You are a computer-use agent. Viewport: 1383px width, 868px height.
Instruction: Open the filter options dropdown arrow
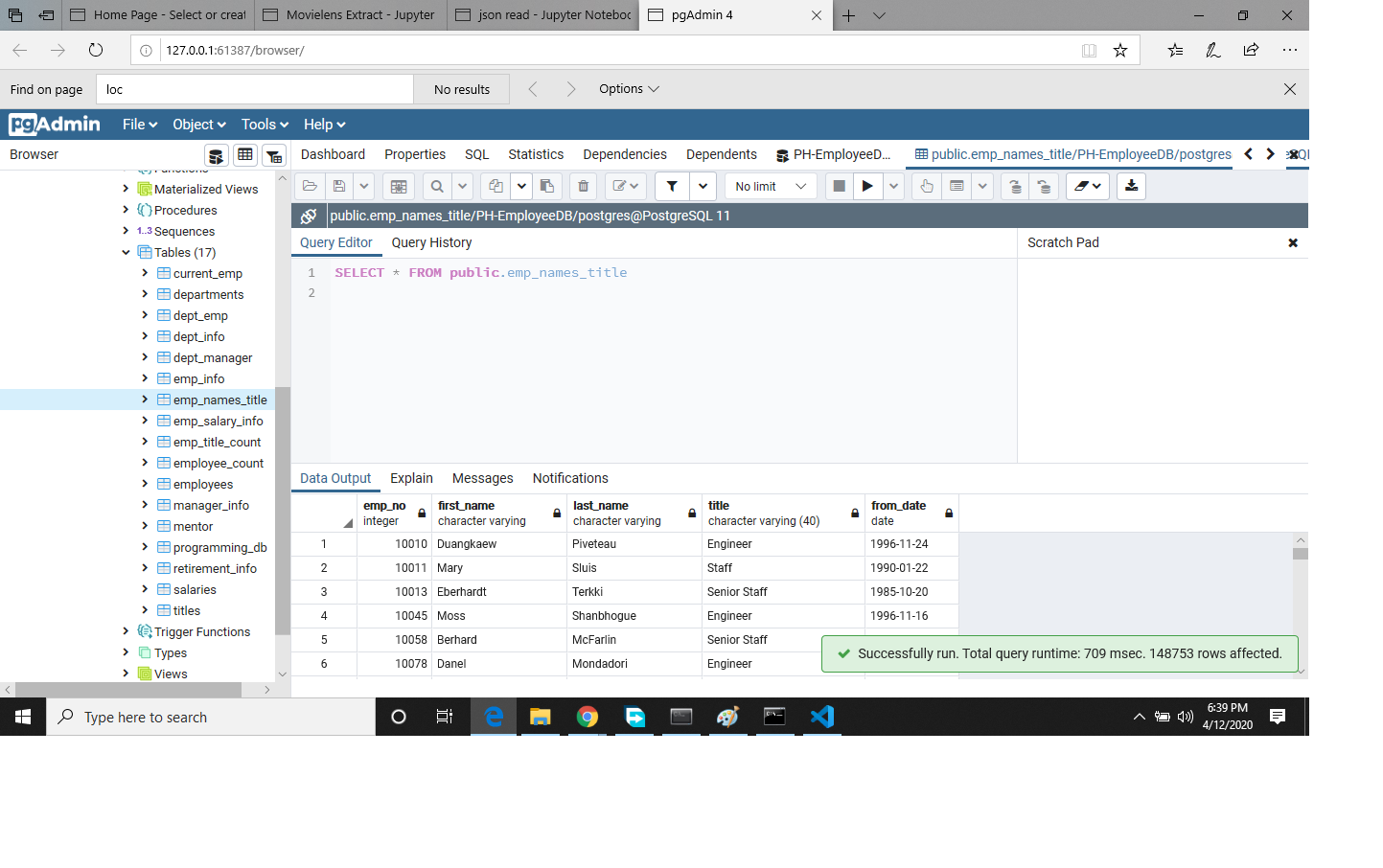pos(703,186)
